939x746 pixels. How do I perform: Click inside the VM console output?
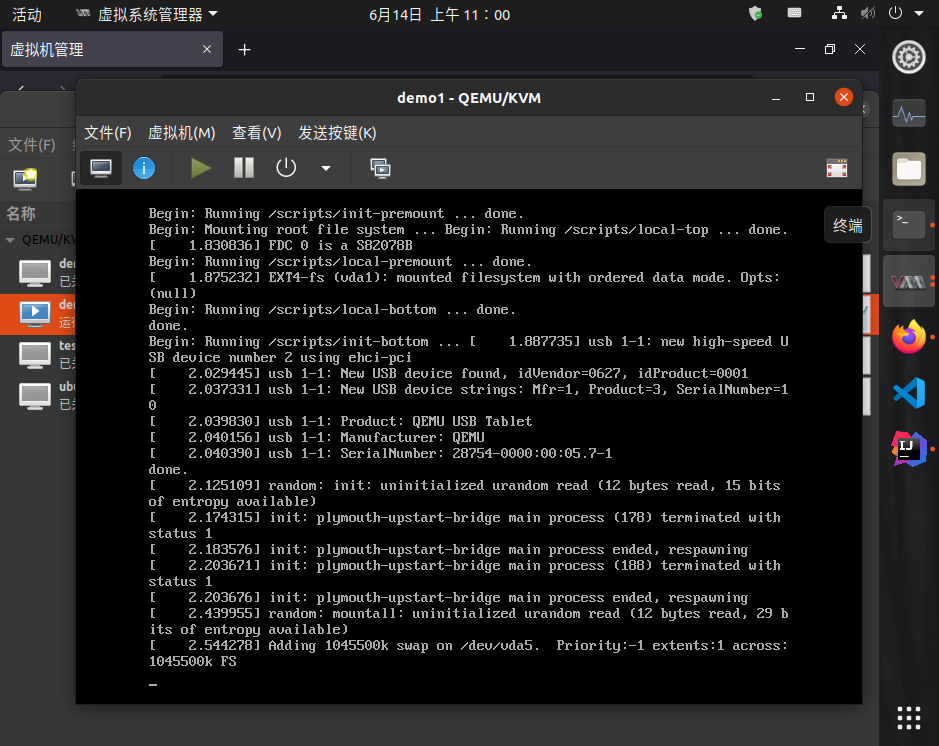tap(468, 446)
